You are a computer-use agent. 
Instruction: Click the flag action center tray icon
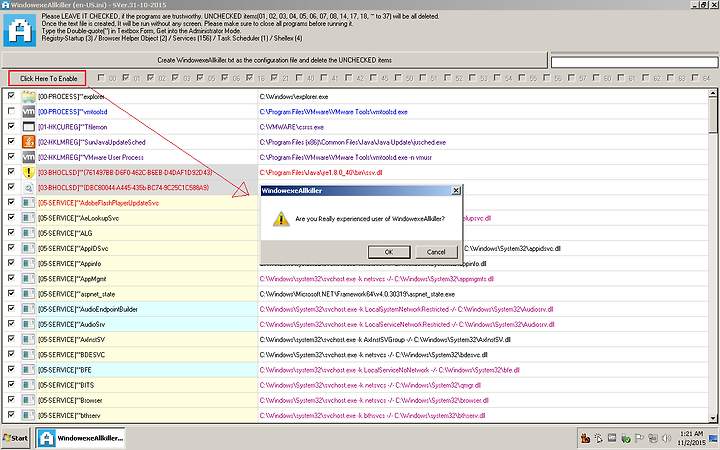tap(639, 438)
